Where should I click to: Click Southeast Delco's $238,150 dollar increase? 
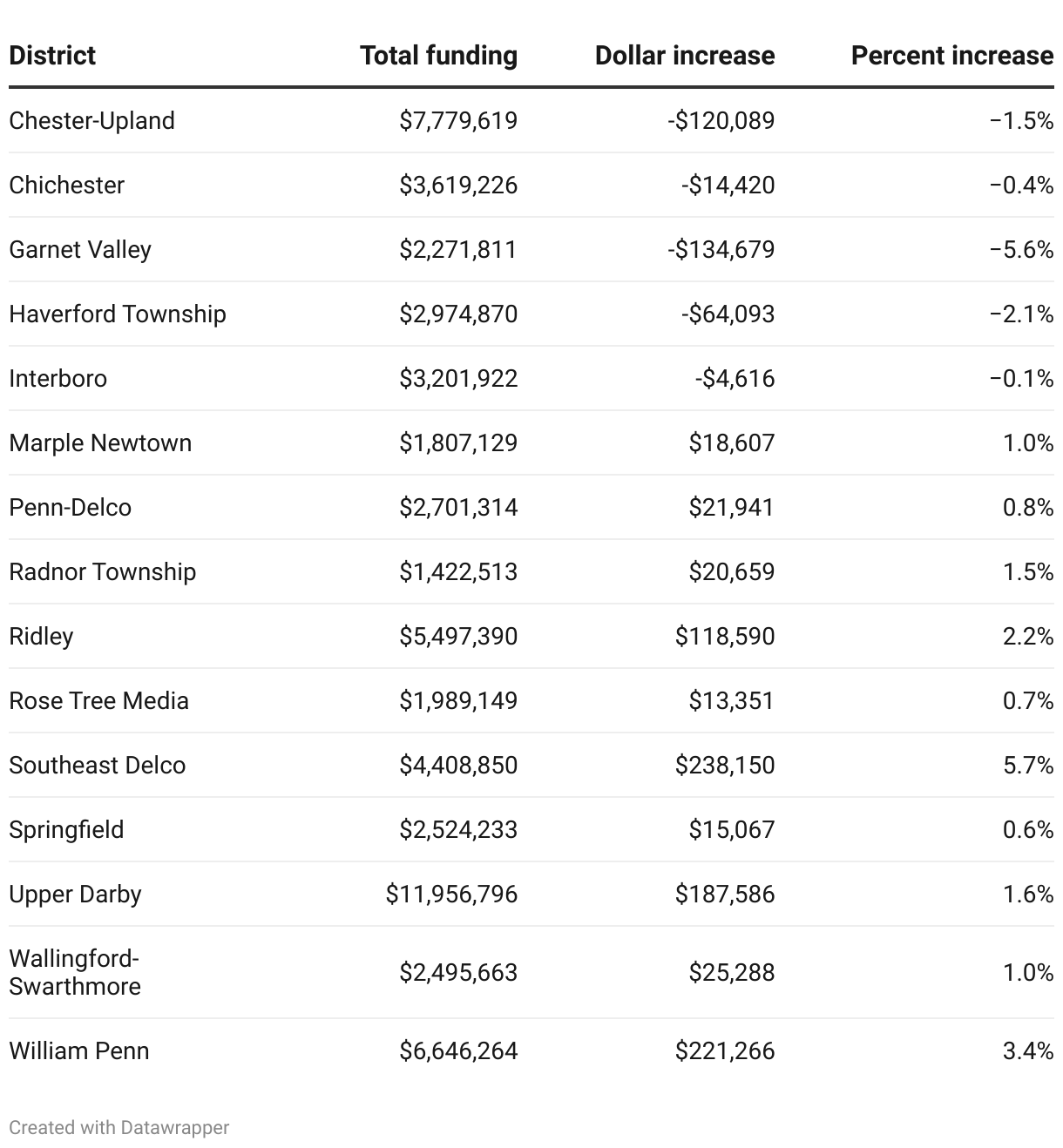click(725, 765)
